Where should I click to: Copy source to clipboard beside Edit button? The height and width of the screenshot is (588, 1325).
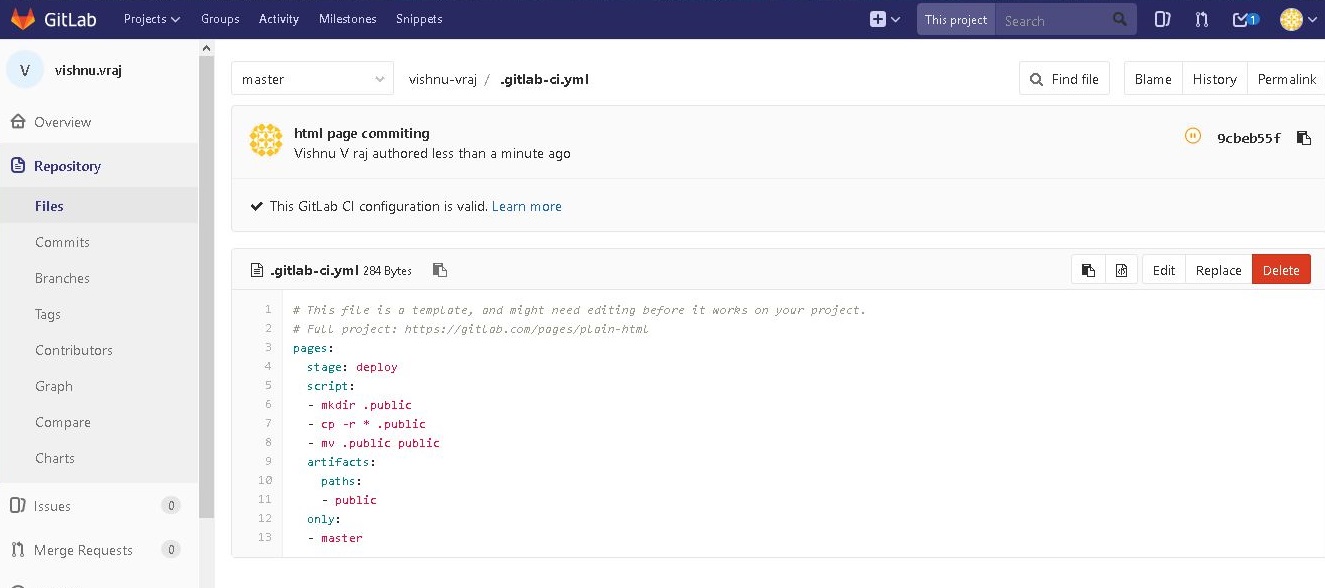(x=1088, y=270)
